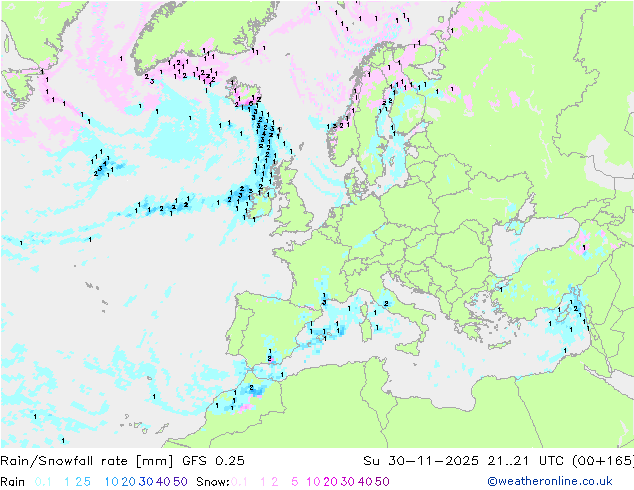Pick the rain legend 10 color value

[112, 482]
